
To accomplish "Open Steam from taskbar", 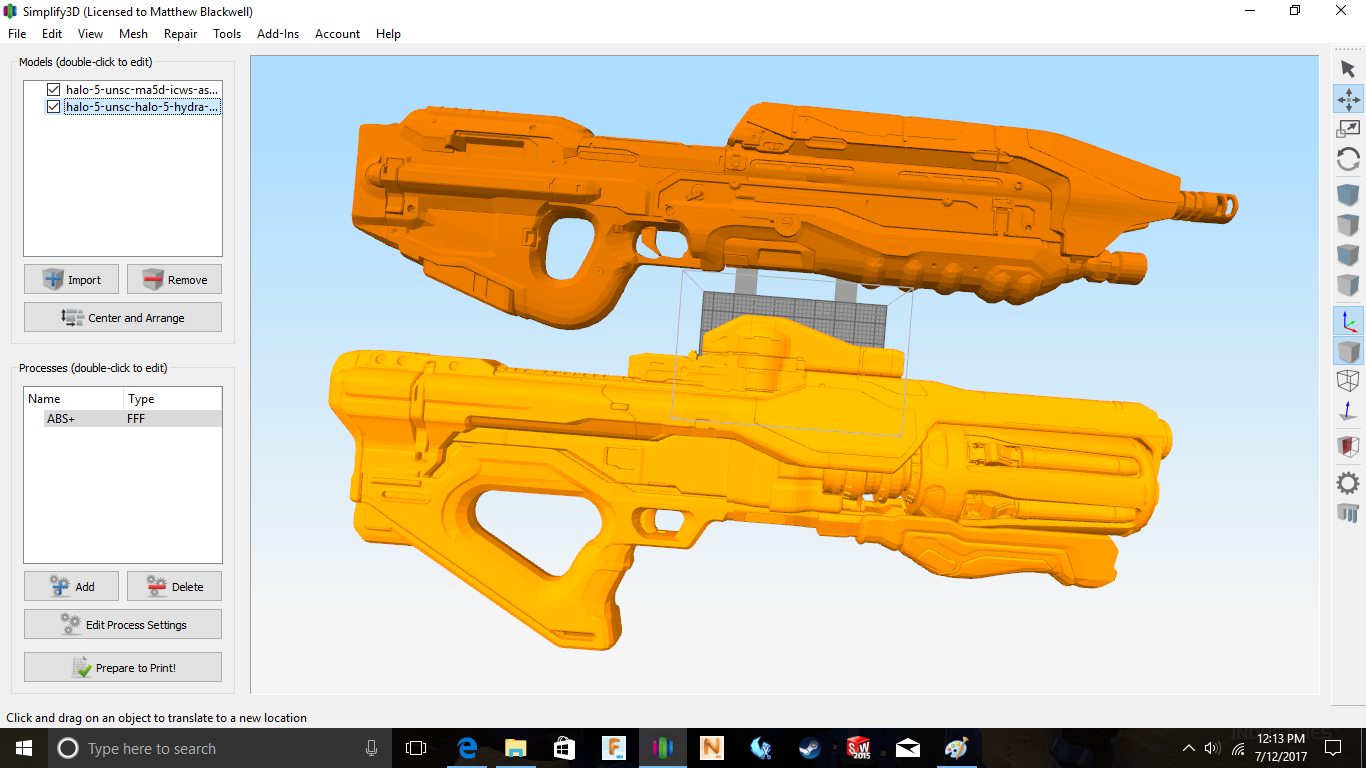I will point(809,748).
